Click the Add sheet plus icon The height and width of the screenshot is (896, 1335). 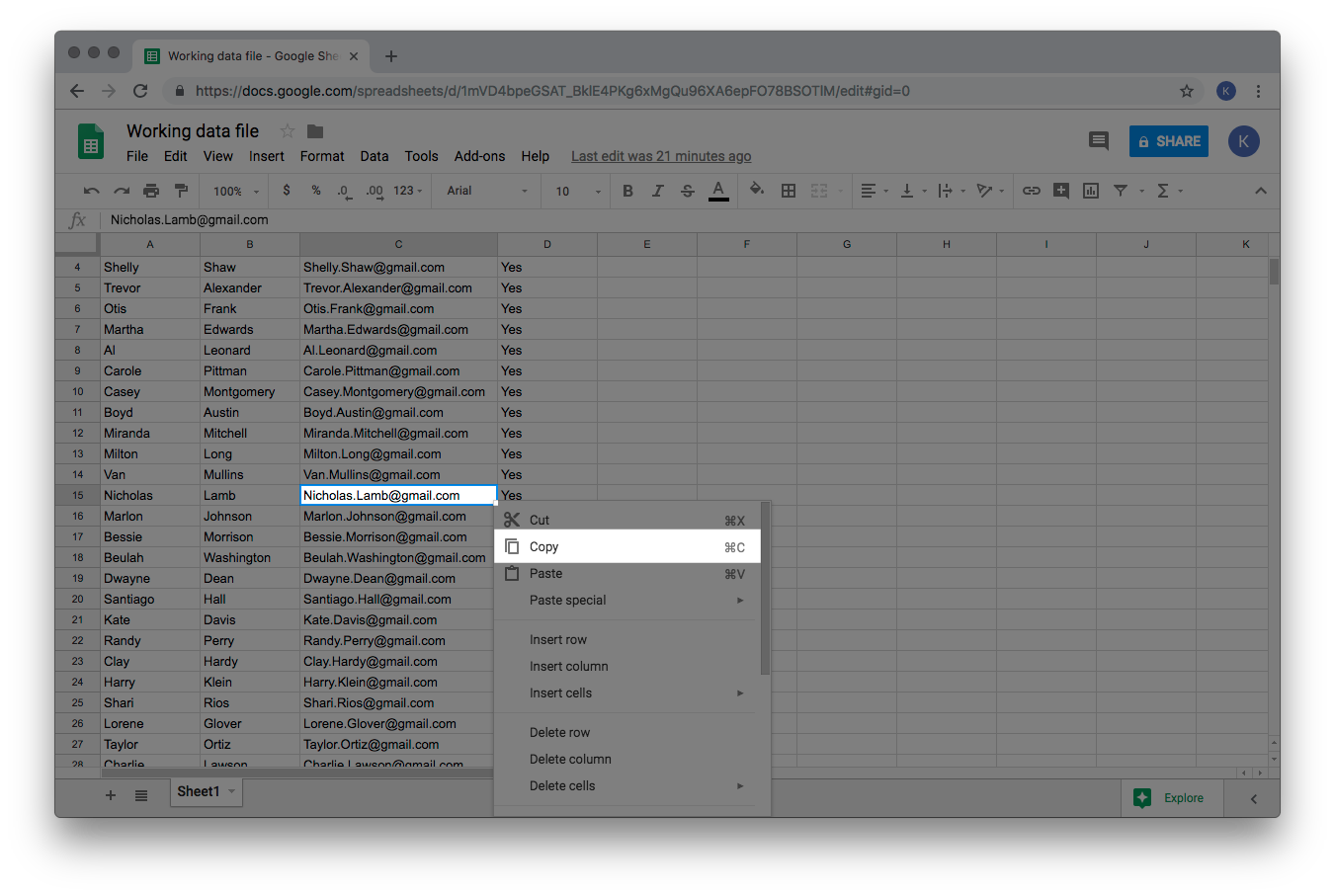tap(111, 795)
